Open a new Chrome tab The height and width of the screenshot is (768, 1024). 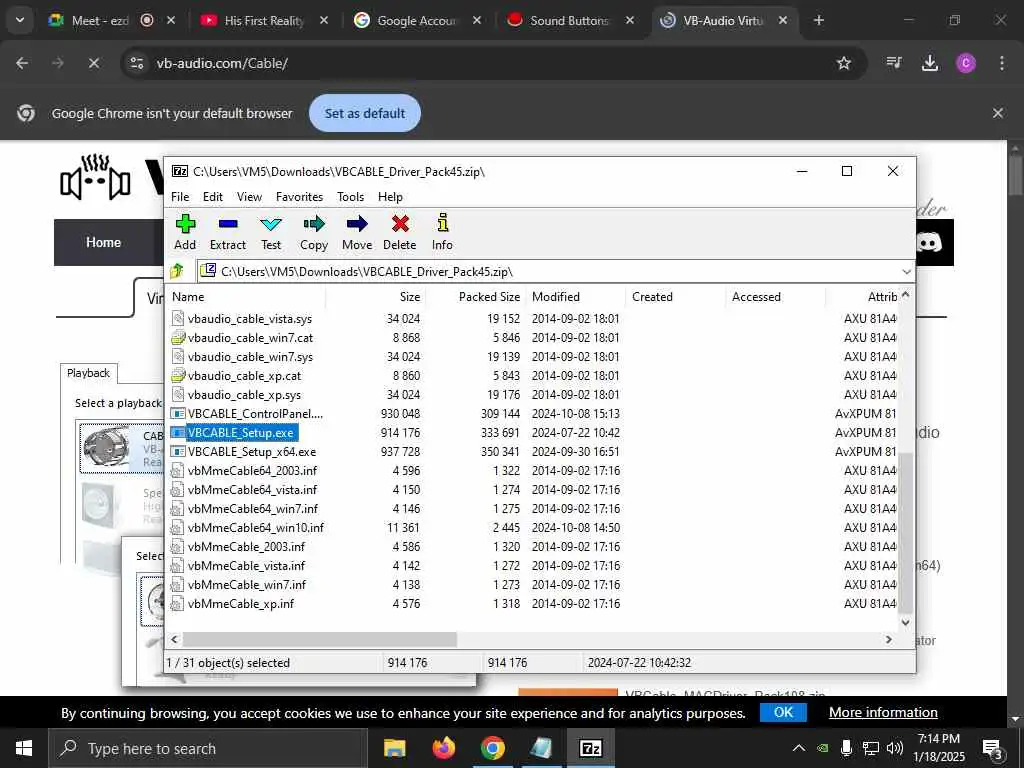(x=819, y=20)
